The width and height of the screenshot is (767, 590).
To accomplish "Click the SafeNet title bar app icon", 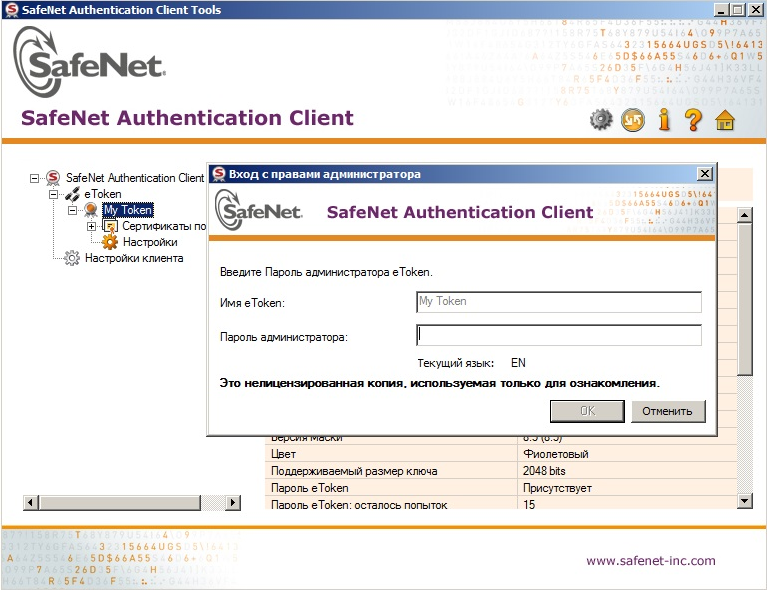I will 11,10.
